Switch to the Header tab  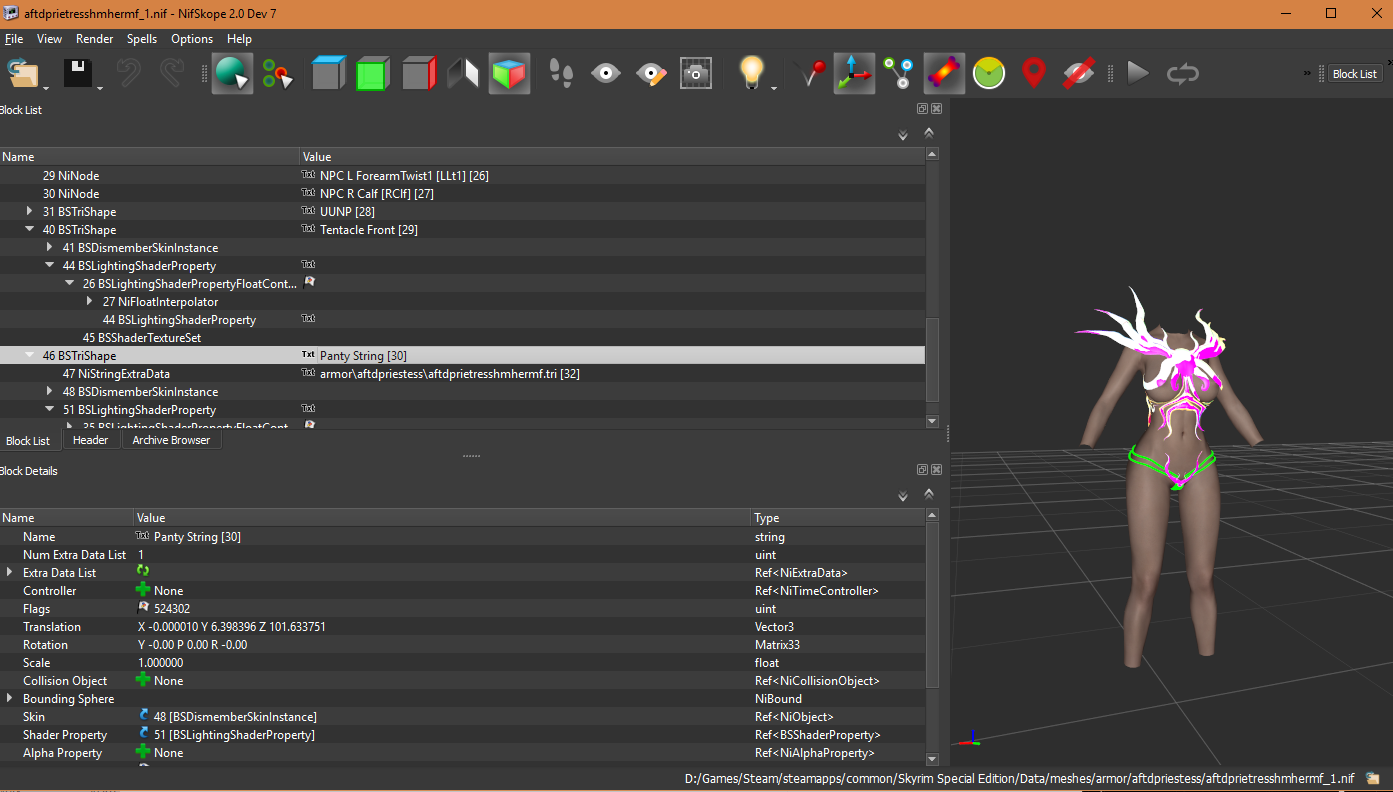pyautogui.click(x=91, y=440)
